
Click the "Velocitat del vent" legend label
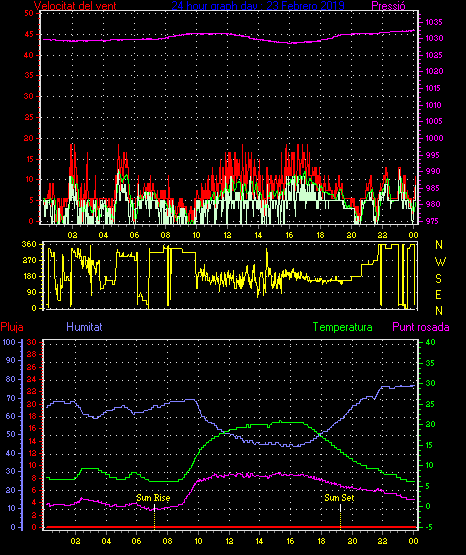[x=75, y=6]
